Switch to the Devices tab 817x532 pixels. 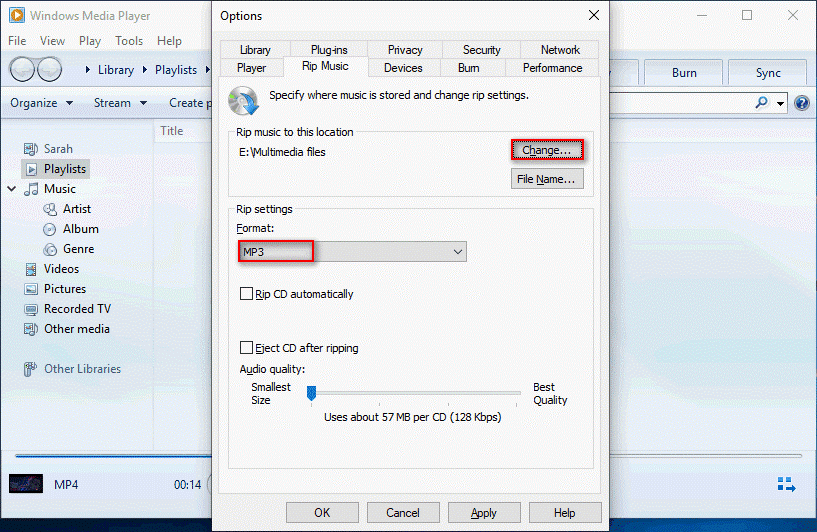pos(403,68)
